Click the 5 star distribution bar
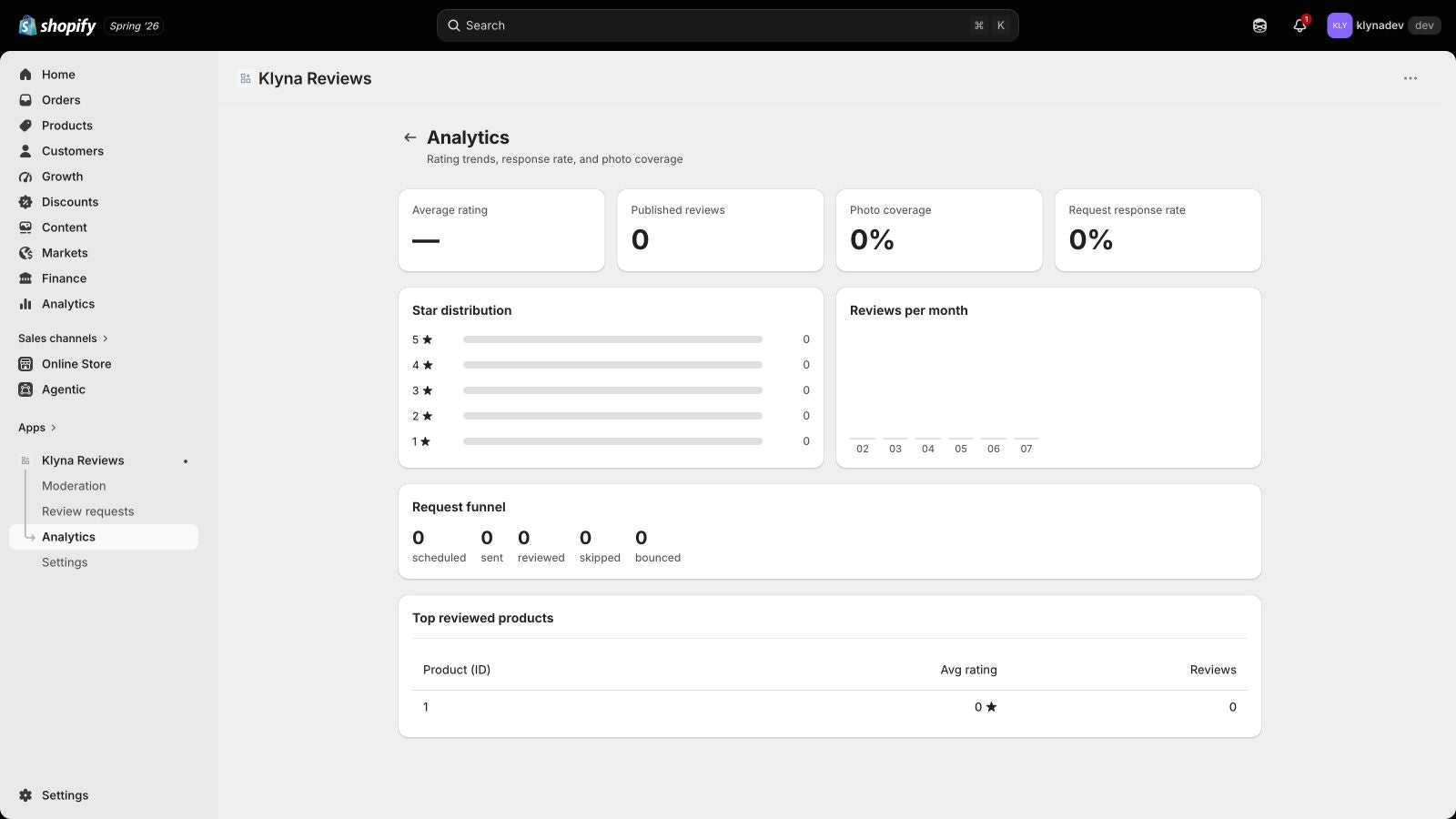This screenshot has width=1456, height=819. pyautogui.click(x=612, y=339)
